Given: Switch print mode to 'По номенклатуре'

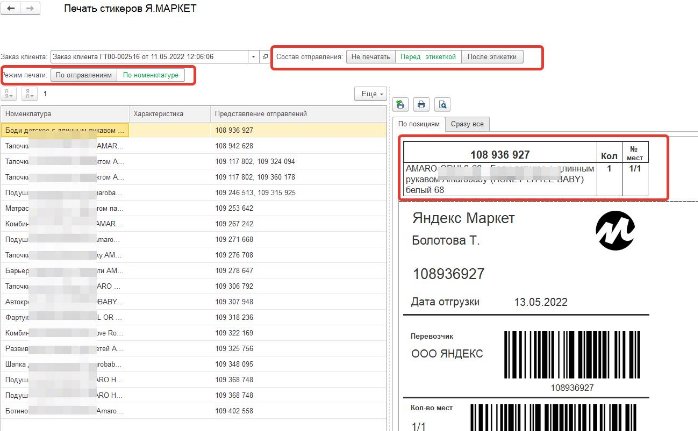Looking at the screenshot, I should pyautogui.click(x=151, y=75).
